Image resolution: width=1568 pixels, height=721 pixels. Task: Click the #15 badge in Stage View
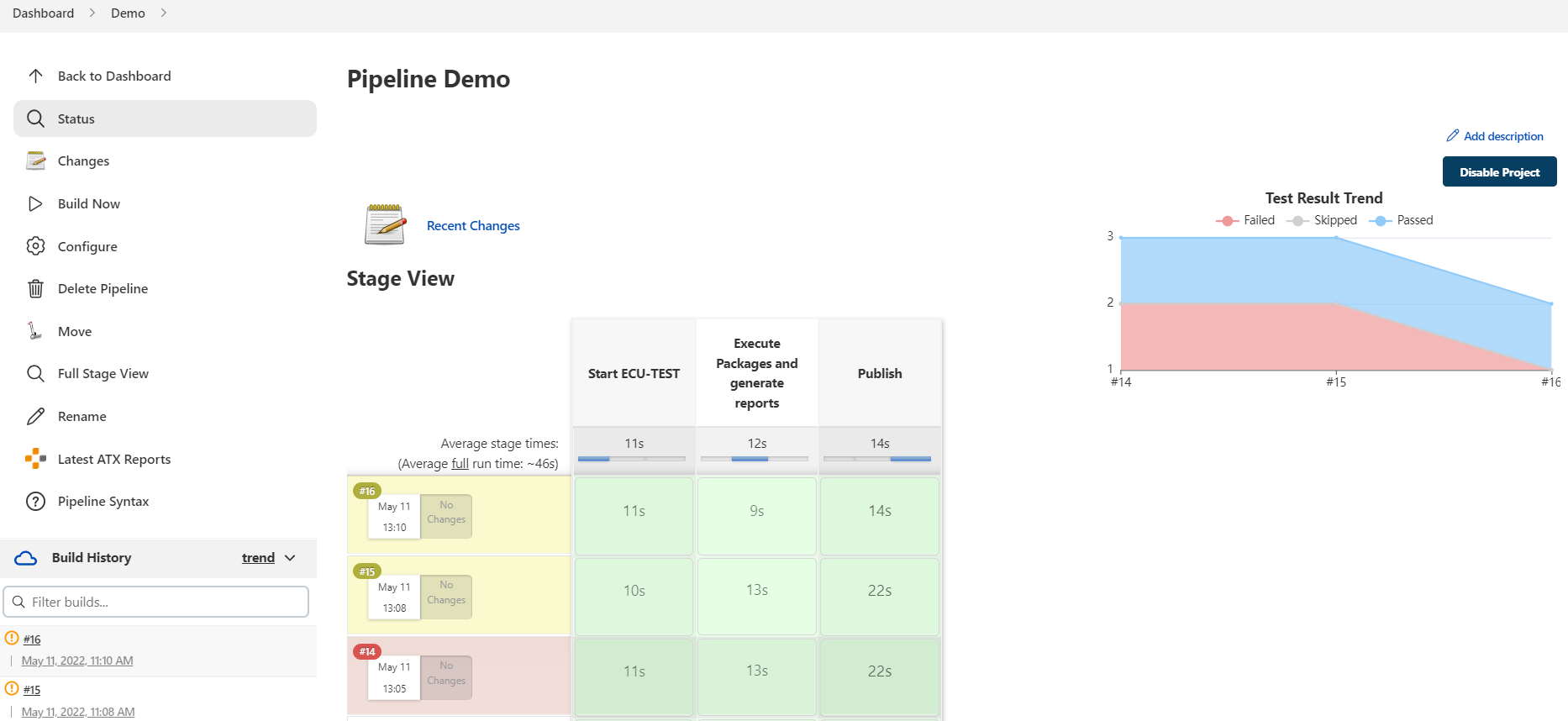point(367,571)
